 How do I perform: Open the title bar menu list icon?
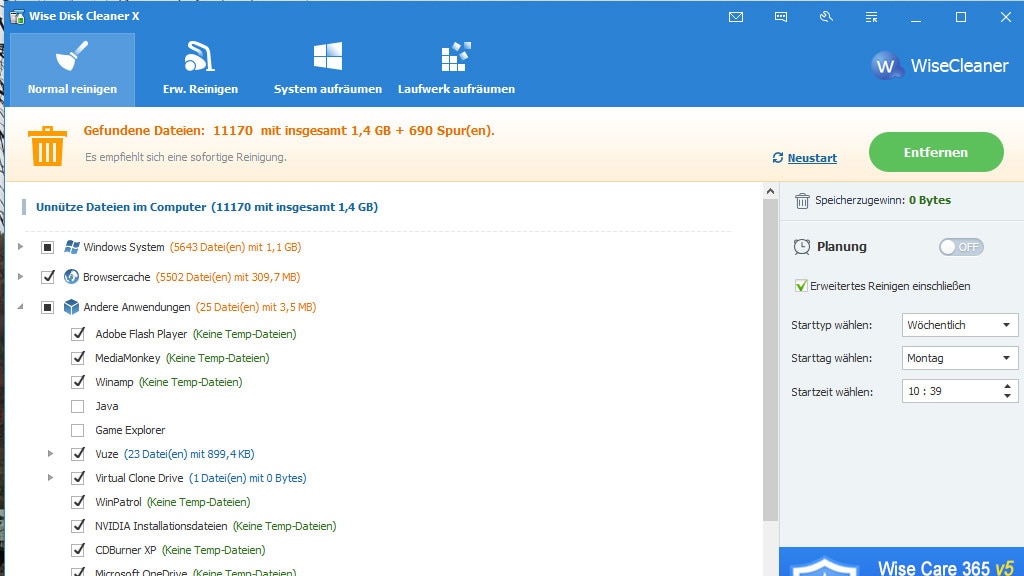click(x=871, y=17)
